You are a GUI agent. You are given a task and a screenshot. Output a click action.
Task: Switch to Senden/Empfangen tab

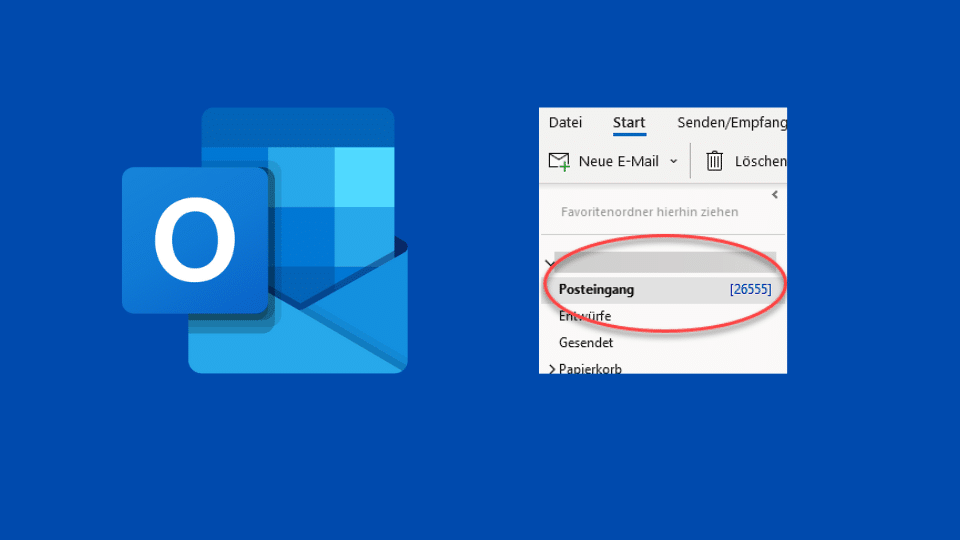732,122
